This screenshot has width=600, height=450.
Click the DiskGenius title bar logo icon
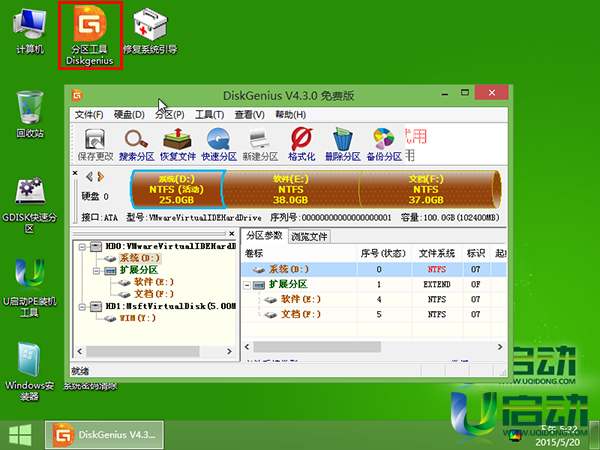77,95
